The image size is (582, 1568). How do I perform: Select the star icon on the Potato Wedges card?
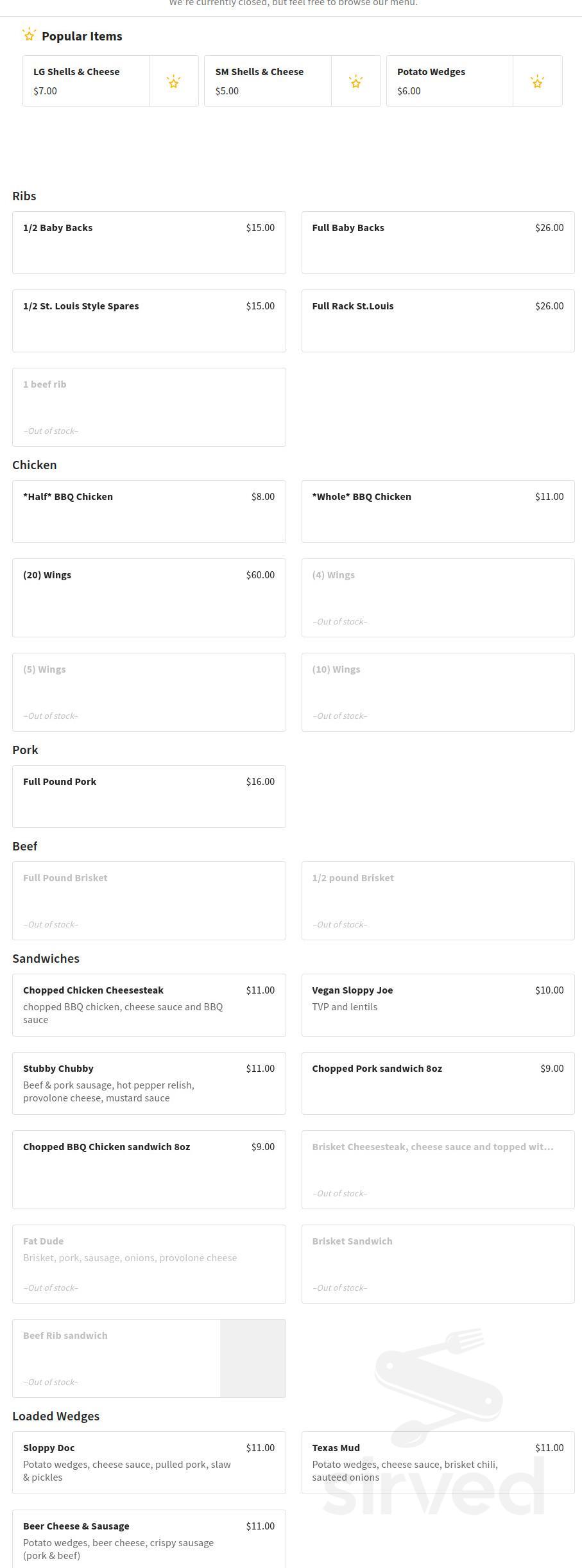click(537, 81)
